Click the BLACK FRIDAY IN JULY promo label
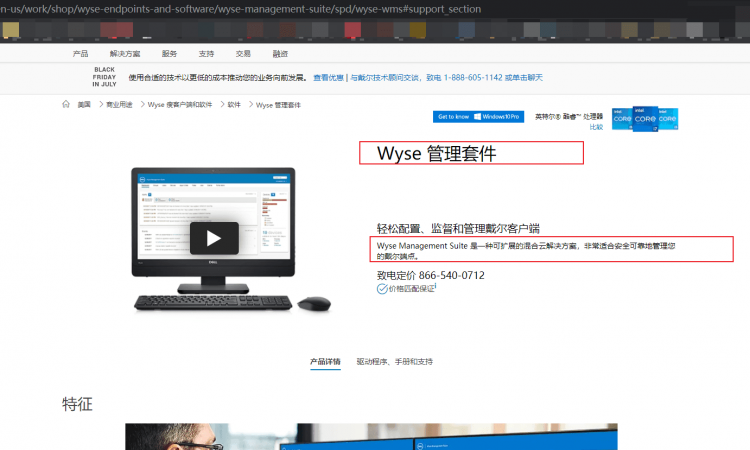Screen dimensions: 750x450 click(104, 77)
